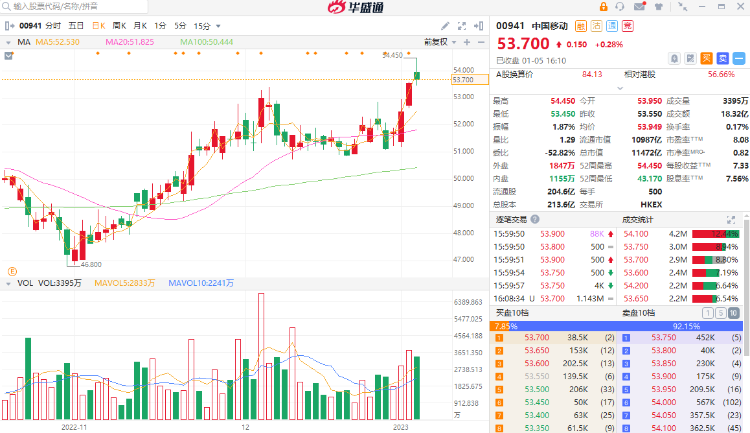Click the orange 买 buy button

pyautogui.click(x=706, y=58)
